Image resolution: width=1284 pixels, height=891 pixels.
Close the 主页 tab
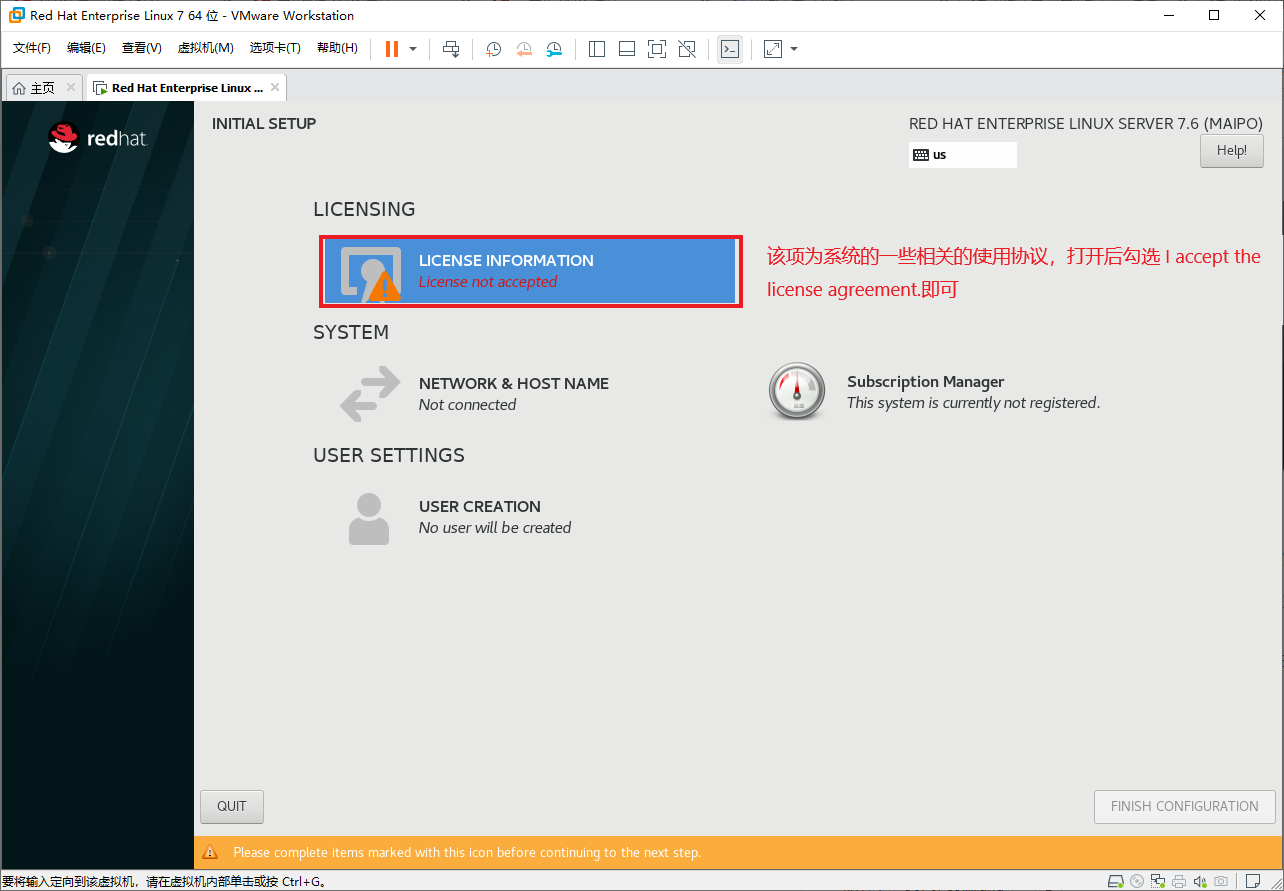71,87
